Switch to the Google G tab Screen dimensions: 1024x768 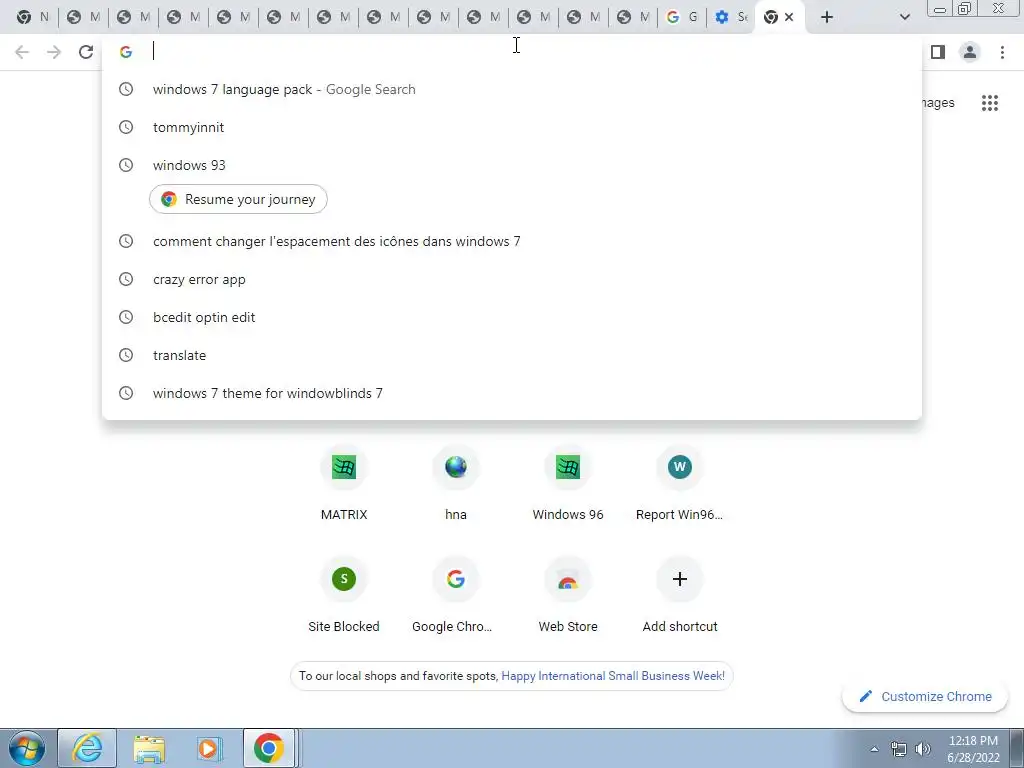[682, 17]
